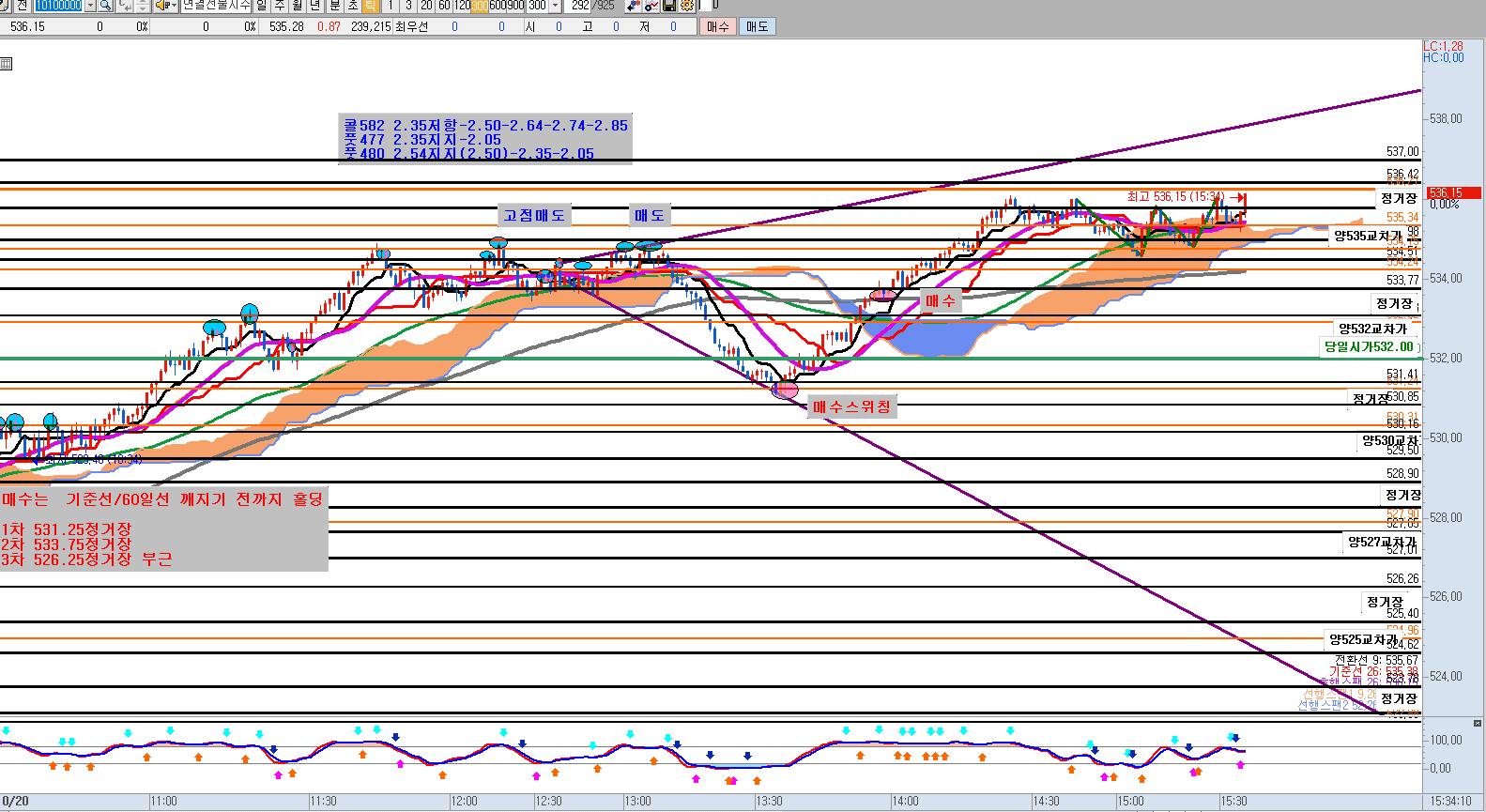Toggle the 틱 (tick) period button

[371, 6]
